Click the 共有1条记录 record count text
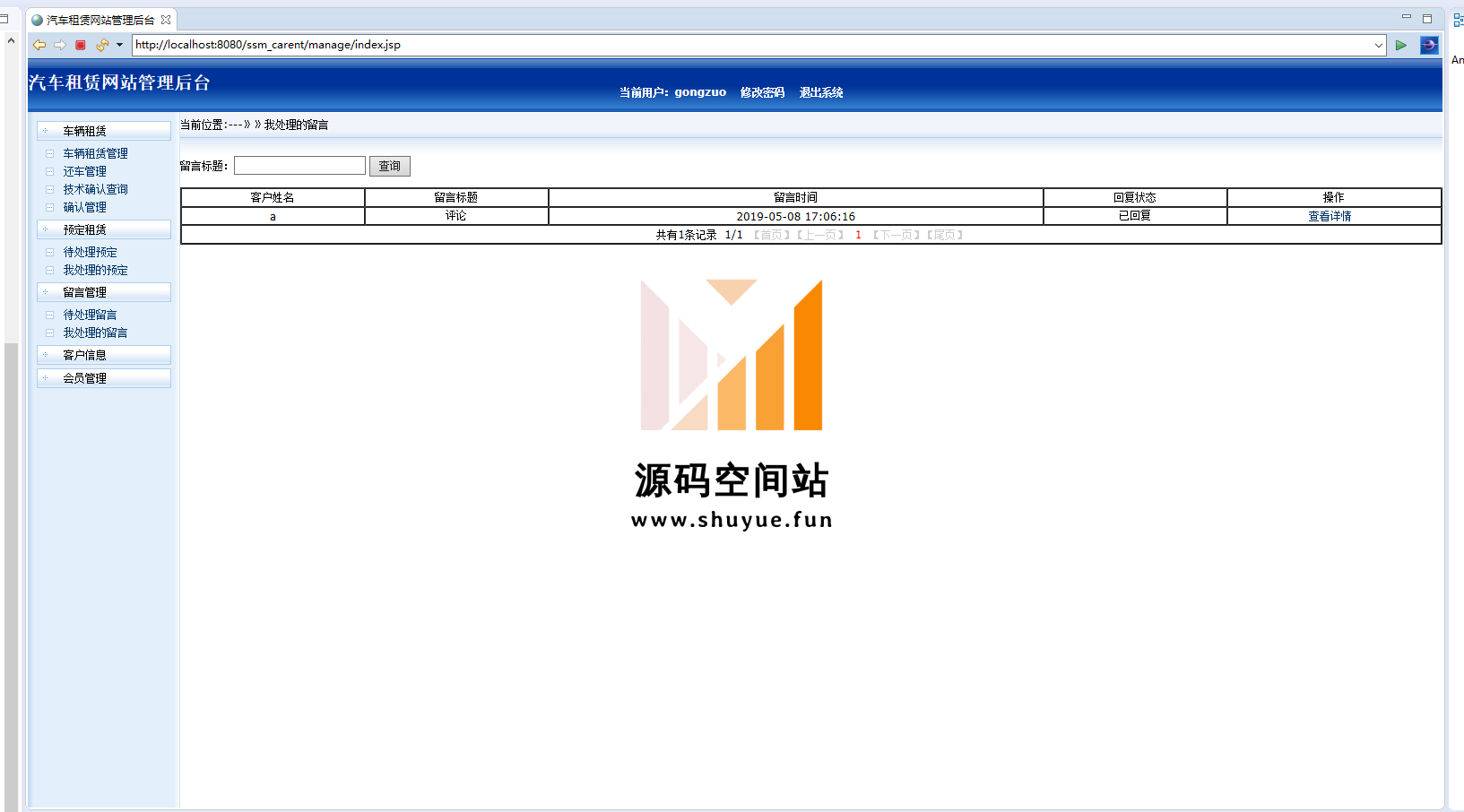This screenshot has height=812, width=1464. click(686, 235)
